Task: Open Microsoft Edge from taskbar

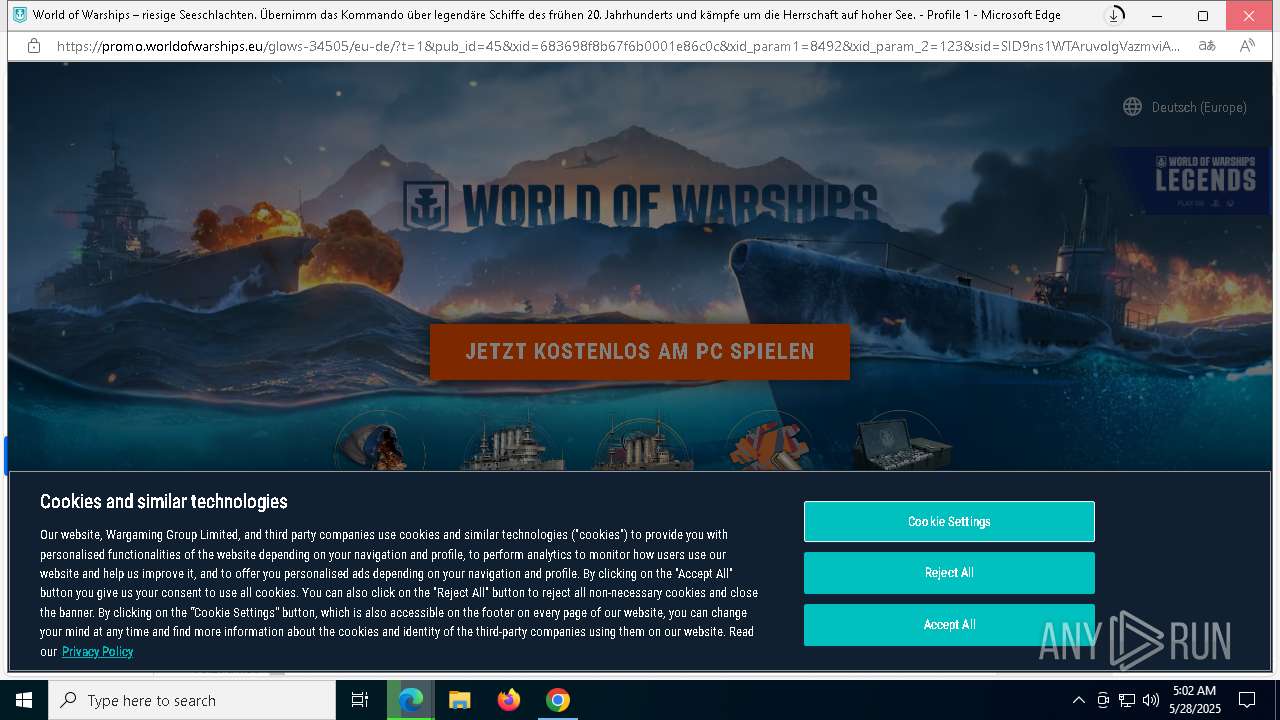Action: 411,700
